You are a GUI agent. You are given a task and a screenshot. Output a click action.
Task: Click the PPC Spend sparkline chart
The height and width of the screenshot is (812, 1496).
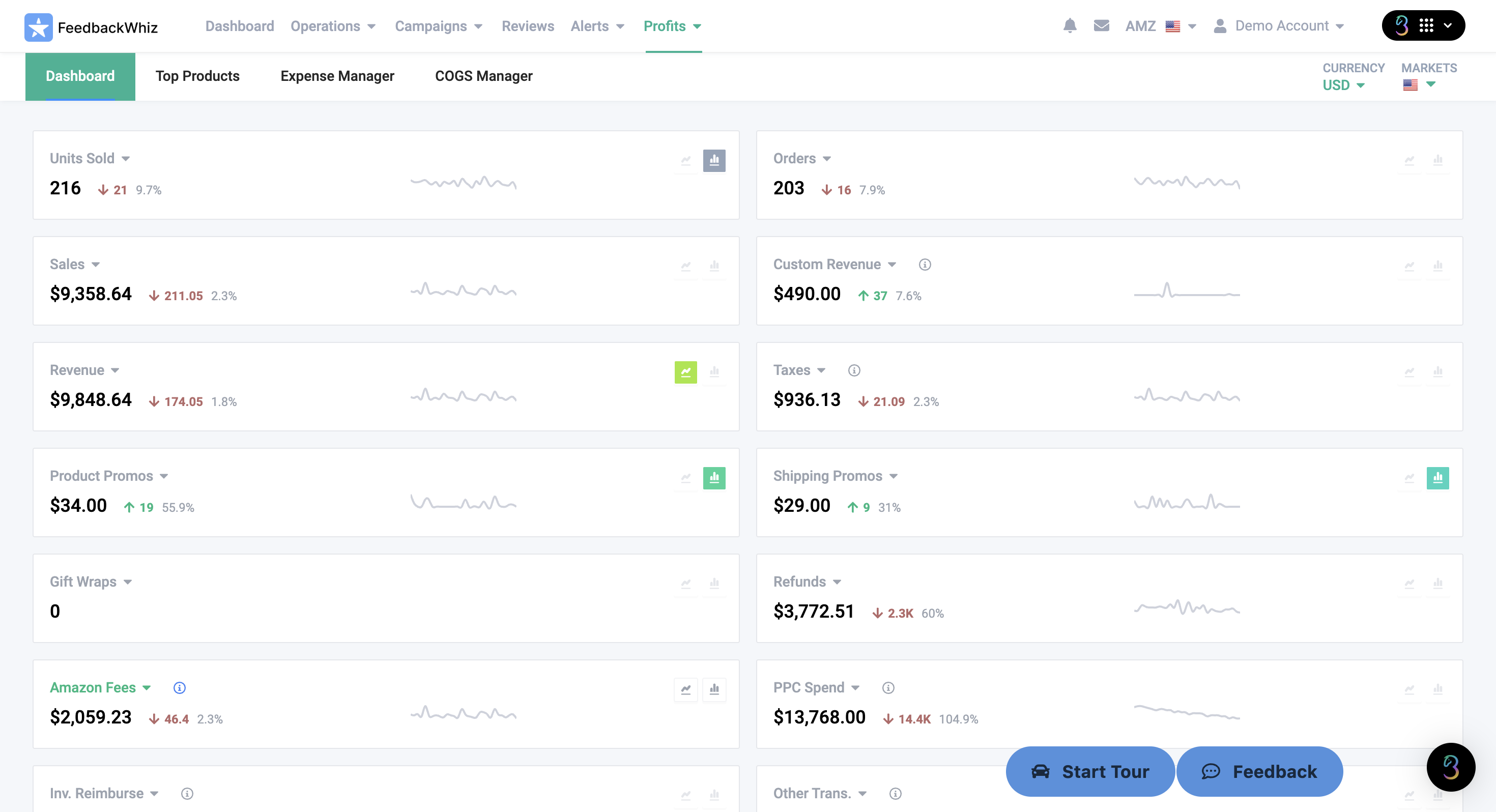[x=1187, y=712]
